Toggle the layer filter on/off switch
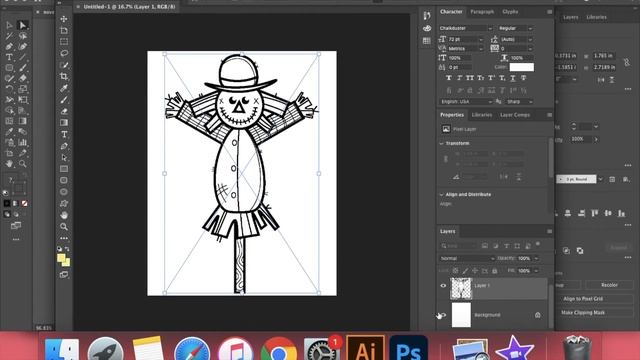The height and width of the screenshot is (360, 640). tap(538, 244)
